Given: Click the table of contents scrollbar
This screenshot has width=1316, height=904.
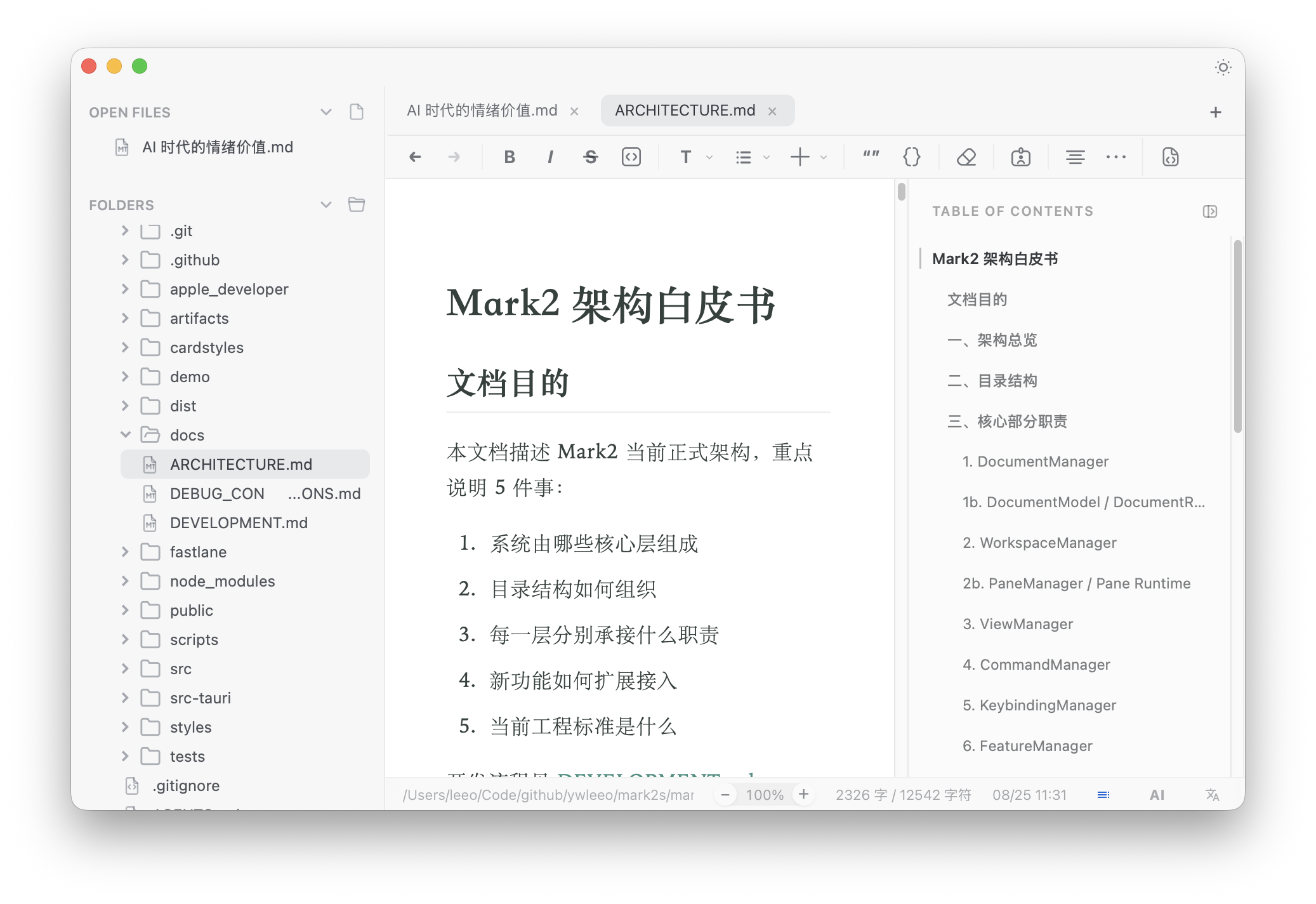Looking at the screenshot, I should 1237,336.
